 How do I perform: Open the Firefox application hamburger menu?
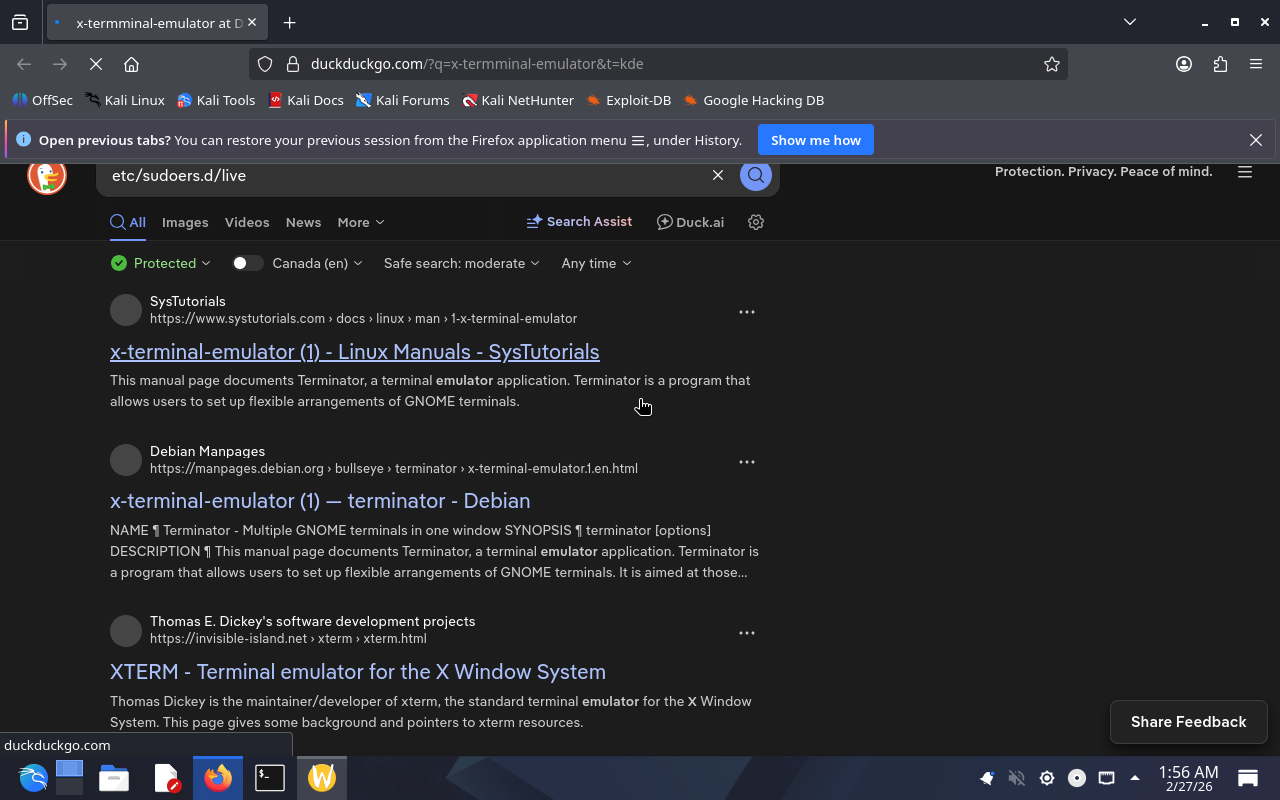1256,64
